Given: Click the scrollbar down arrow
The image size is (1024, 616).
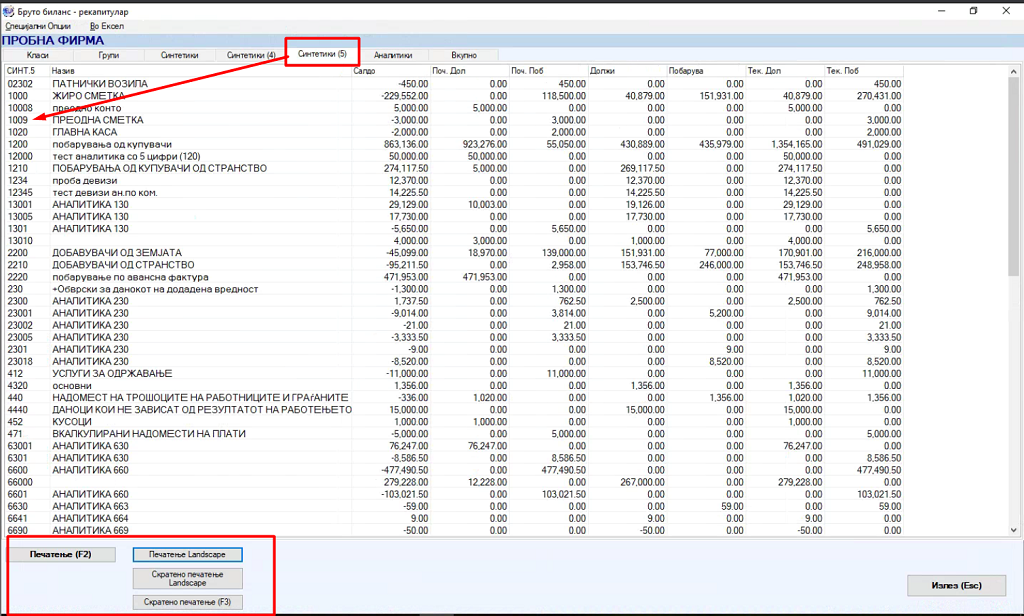Looking at the screenshot, I should [1014, 530].
